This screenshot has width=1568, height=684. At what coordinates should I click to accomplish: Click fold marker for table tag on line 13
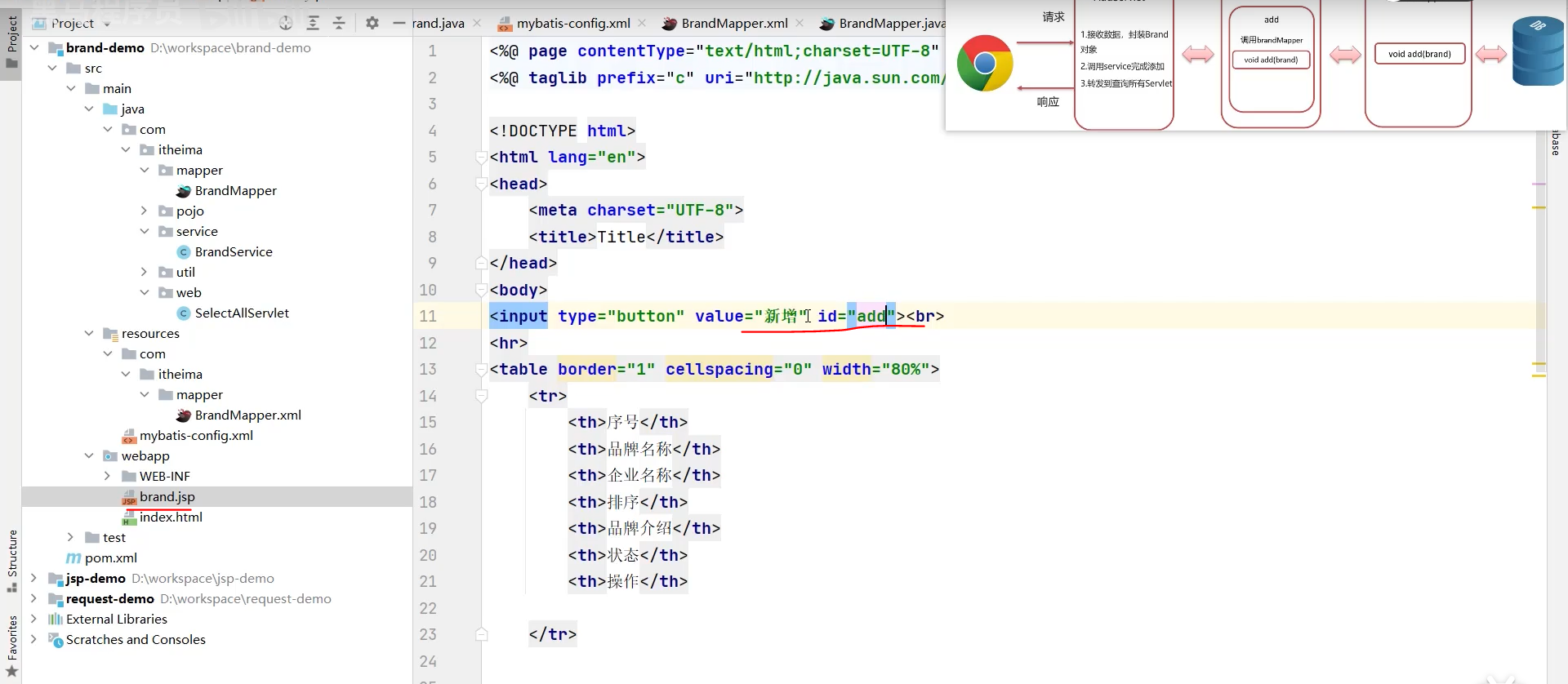[x=482, y=369]
